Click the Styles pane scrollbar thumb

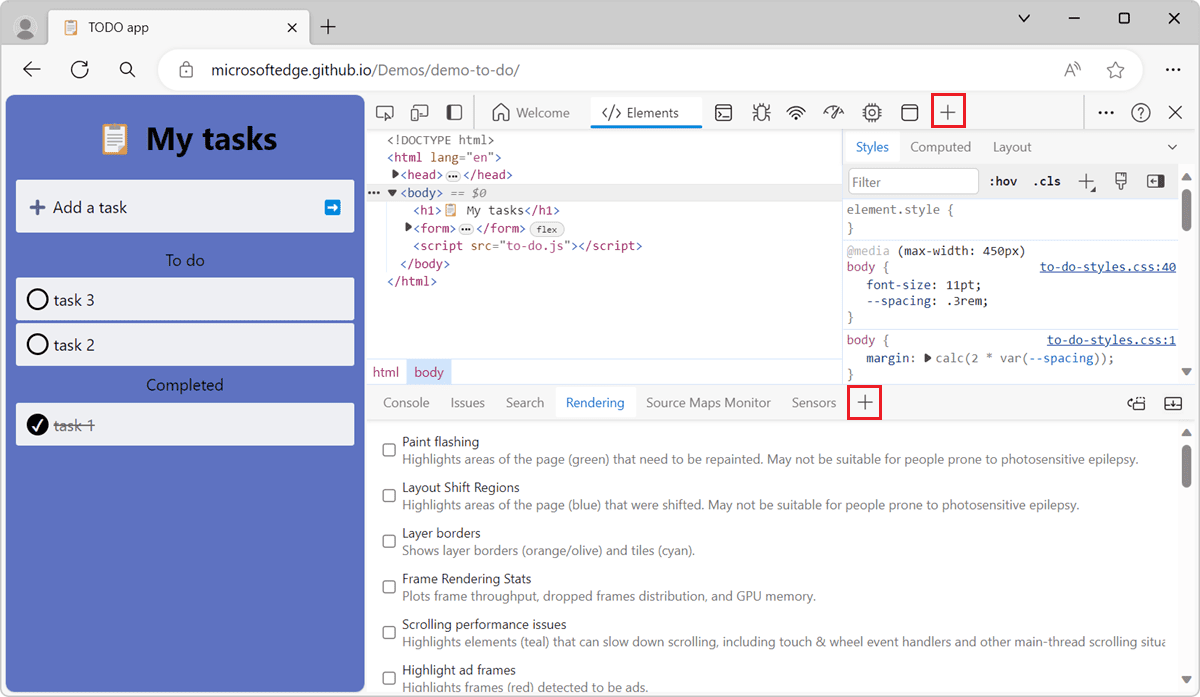click(x=1187, y=208)
